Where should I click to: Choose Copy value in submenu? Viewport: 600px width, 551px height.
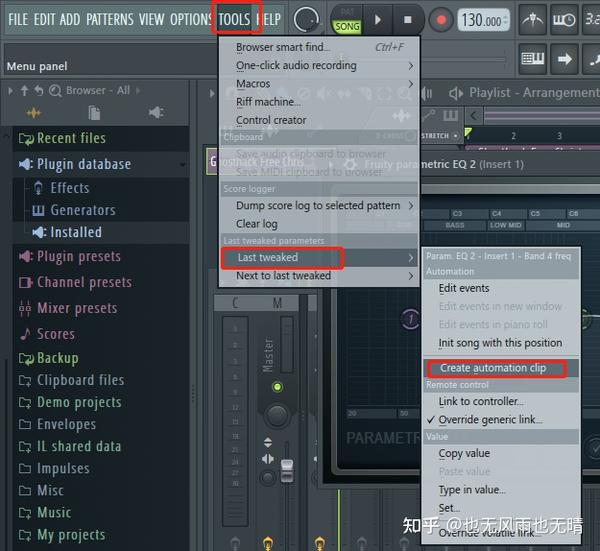(501, 453)
